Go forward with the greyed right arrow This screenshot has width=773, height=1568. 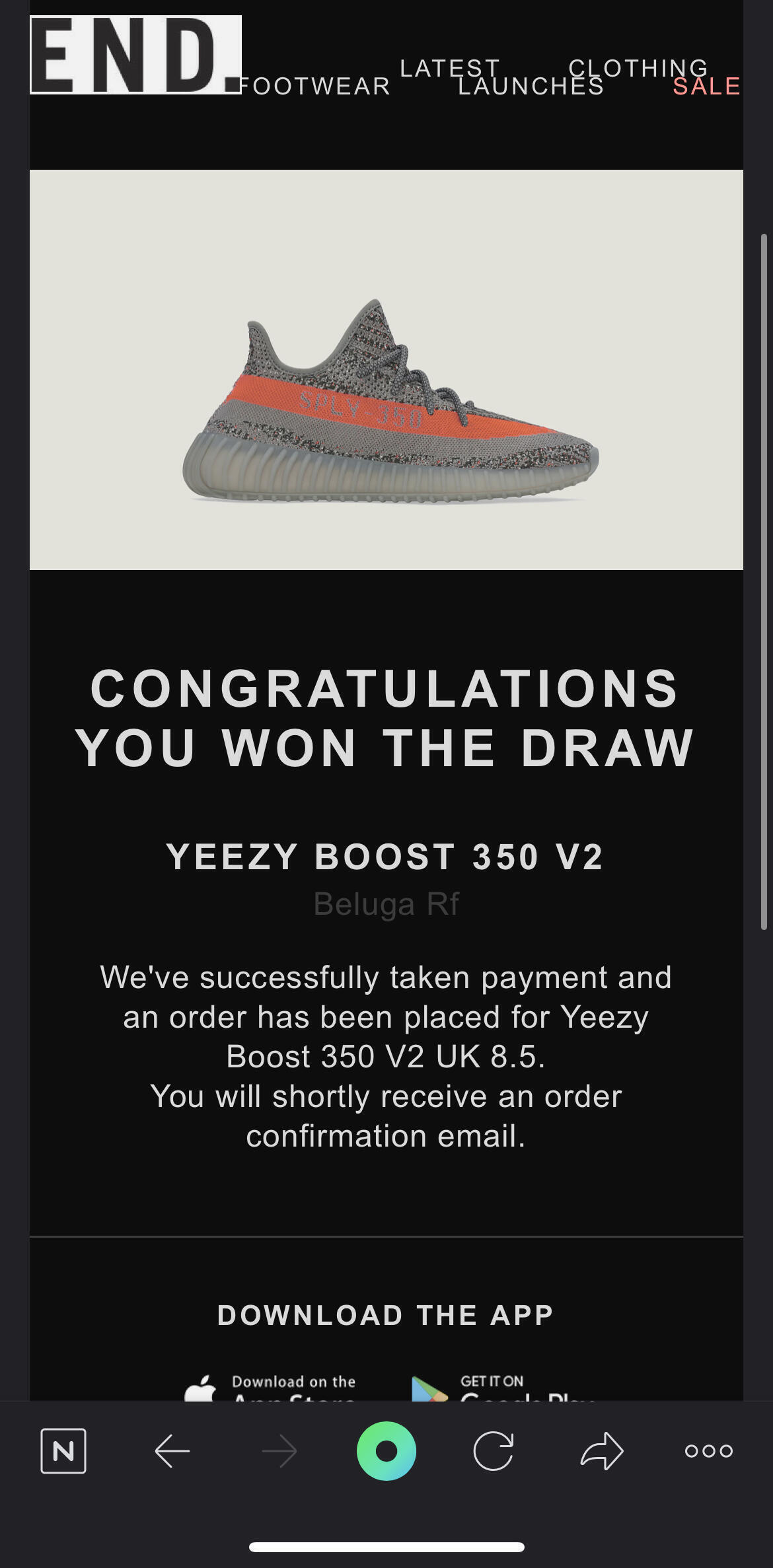click(x=279, y=1451)
